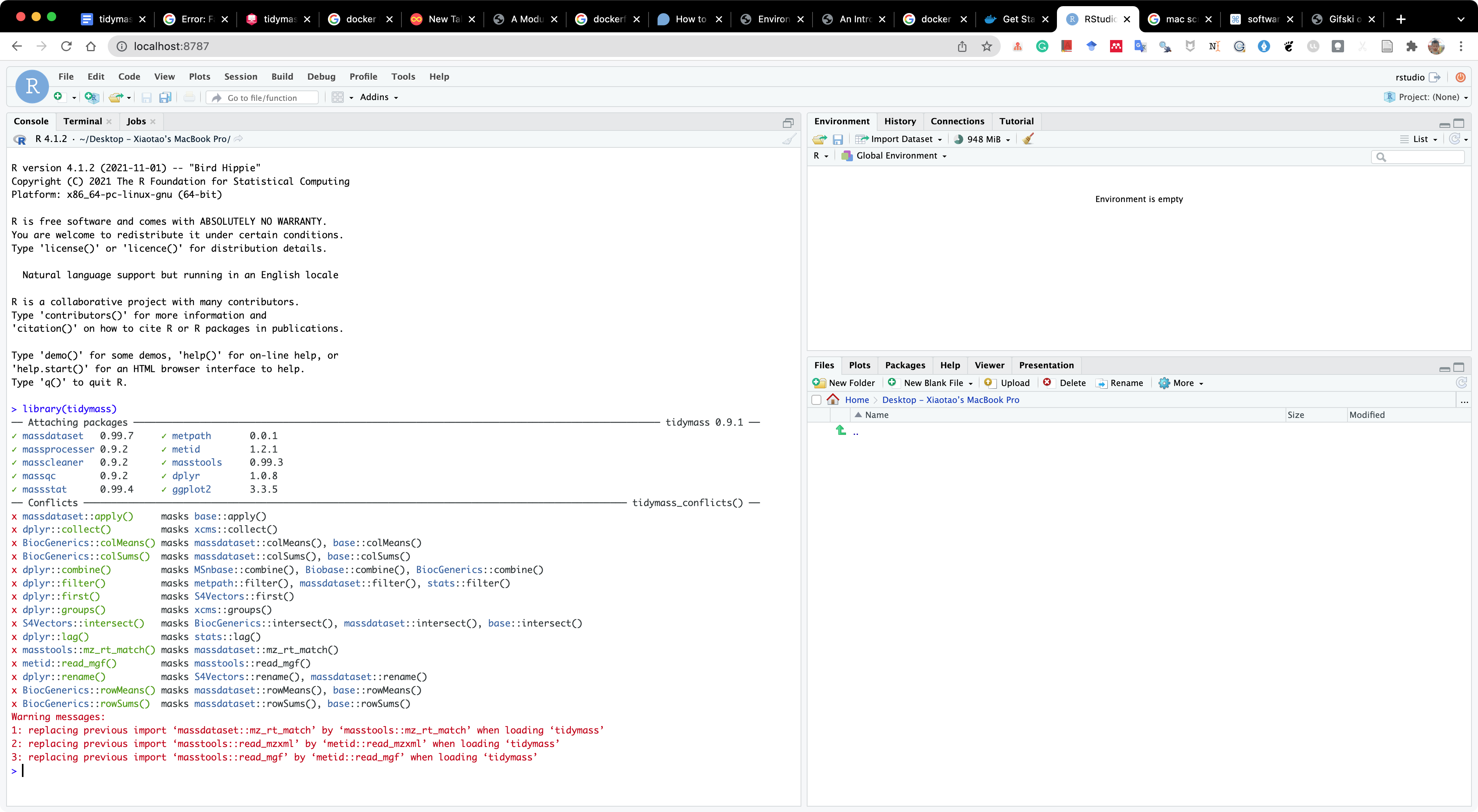Toggle the select all files checkbox
The image size is (1478, 812).
click(816, 400)
